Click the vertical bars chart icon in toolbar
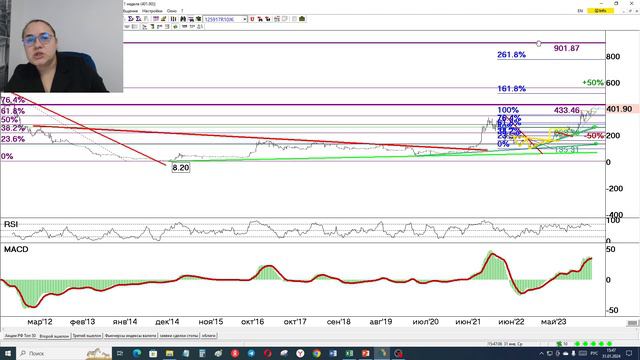Image resolution: width=640 pixels, height=360 pixels. [173, 19]
